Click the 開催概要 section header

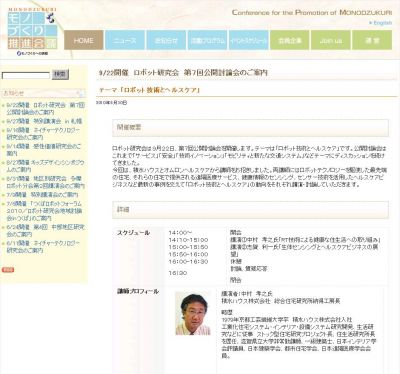[x=250, y=128]
